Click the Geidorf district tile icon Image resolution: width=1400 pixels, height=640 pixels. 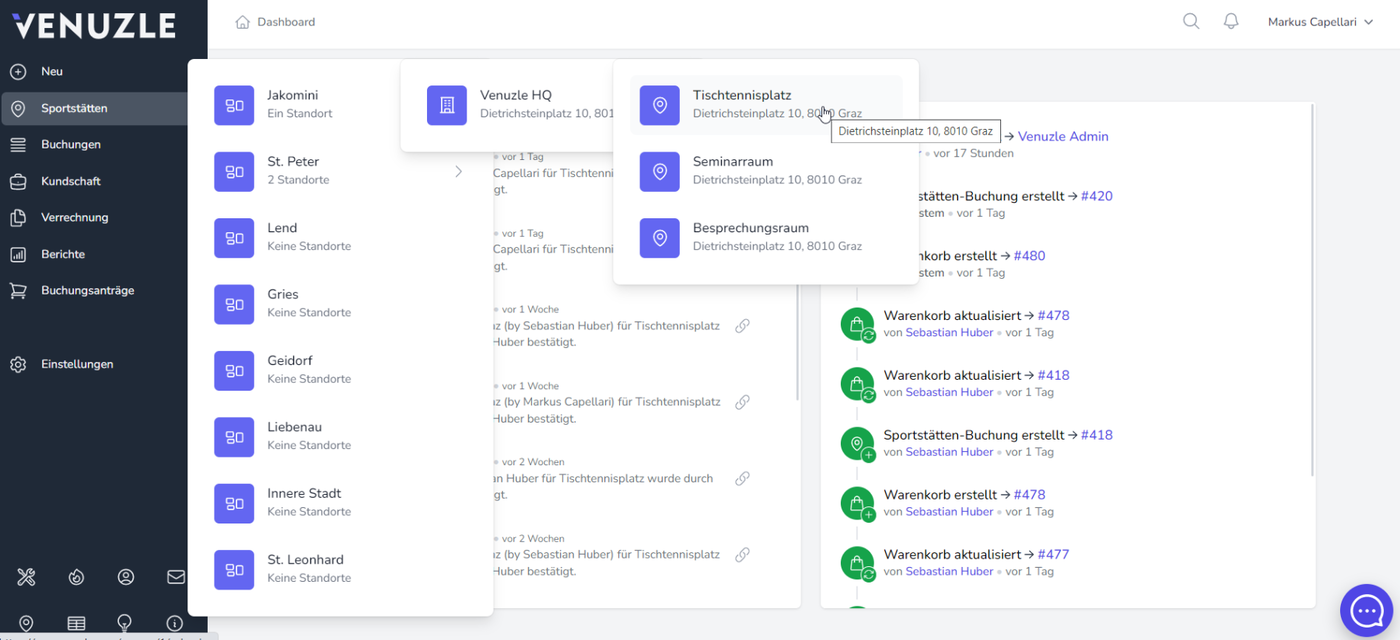click(x=234, y=371)
